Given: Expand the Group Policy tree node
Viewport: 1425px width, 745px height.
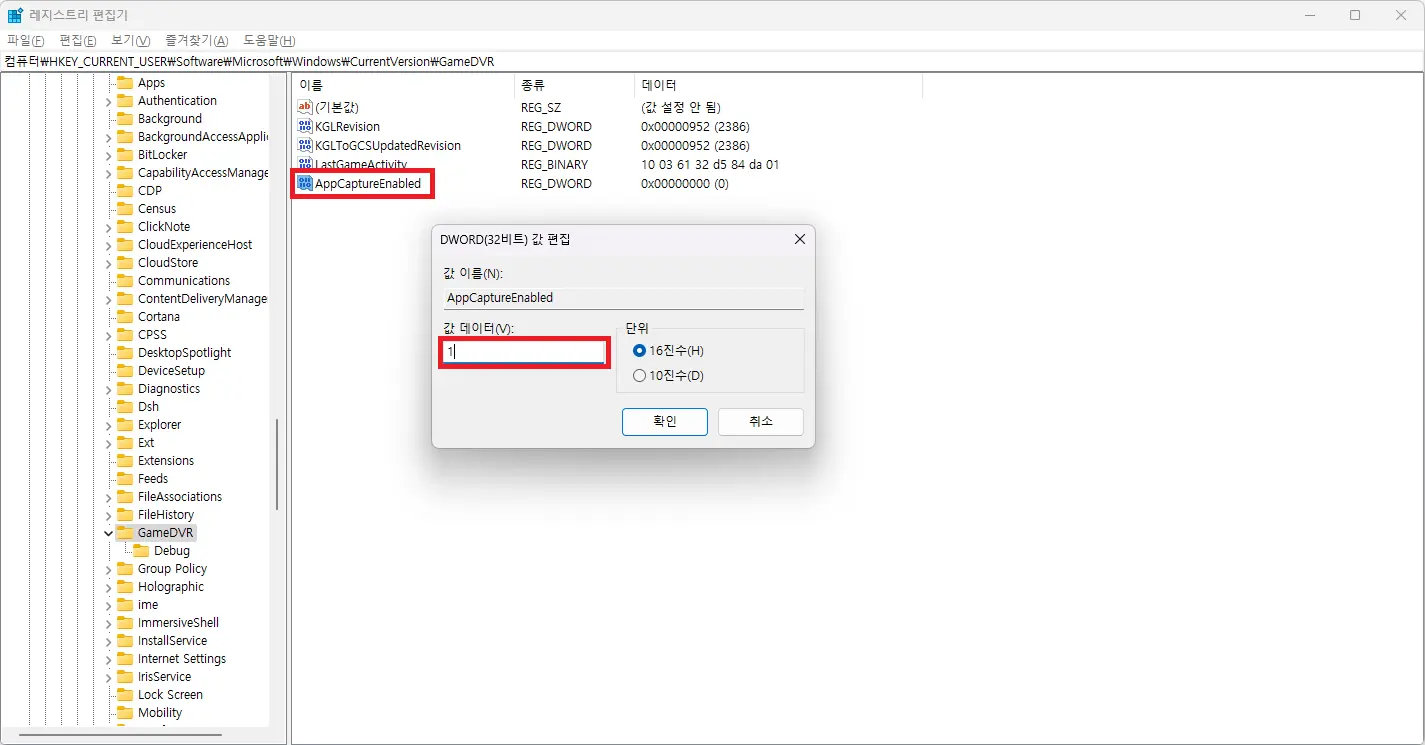Looking at the screenshot, I should click(x=109, y=569).
